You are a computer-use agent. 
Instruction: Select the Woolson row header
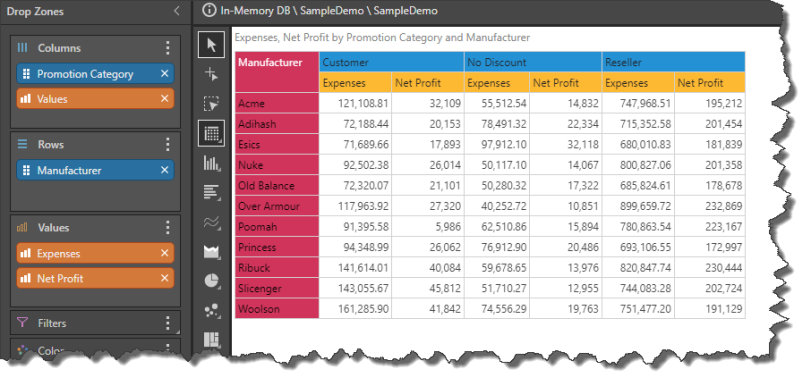pos(277,309)
